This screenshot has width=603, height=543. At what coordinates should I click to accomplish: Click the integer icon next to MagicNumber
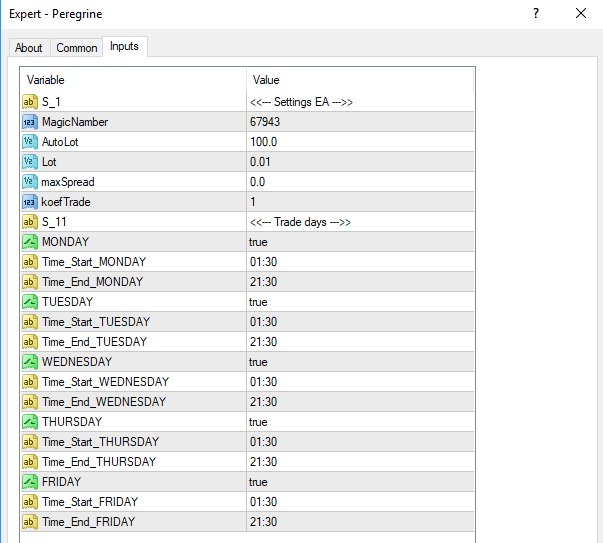point(29,122)
